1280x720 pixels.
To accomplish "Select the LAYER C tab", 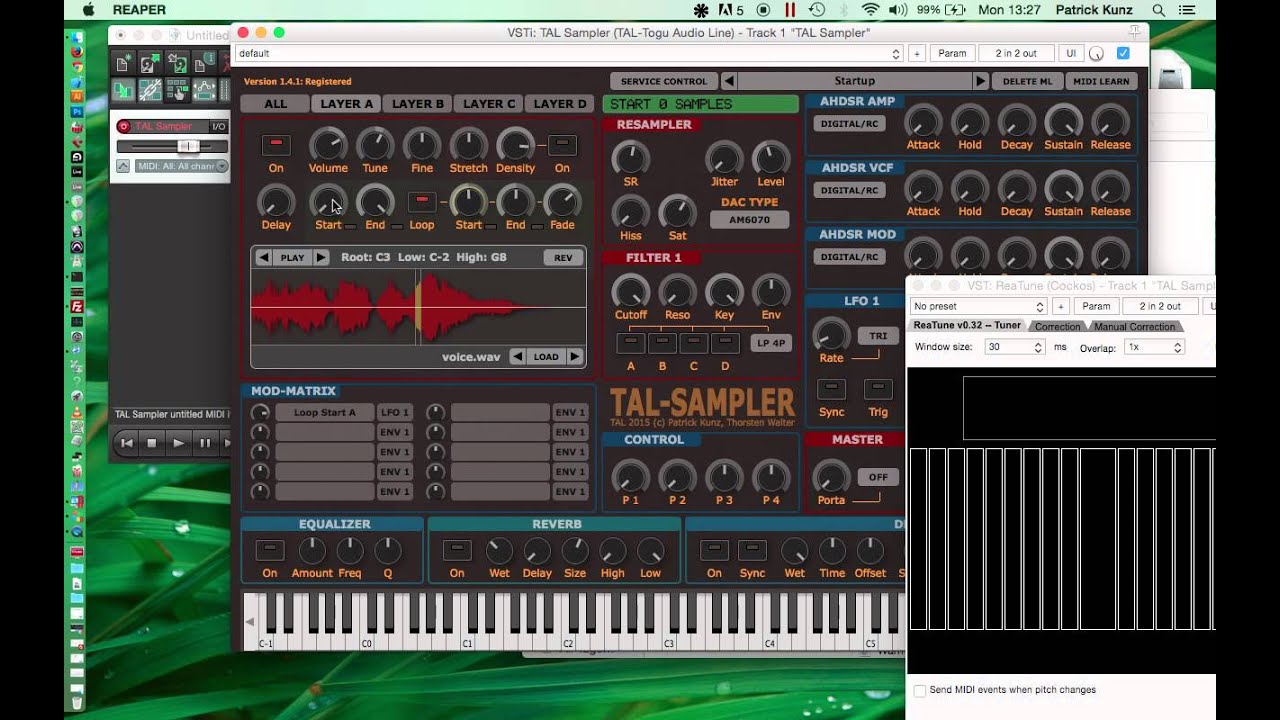I will click(488, 103).
